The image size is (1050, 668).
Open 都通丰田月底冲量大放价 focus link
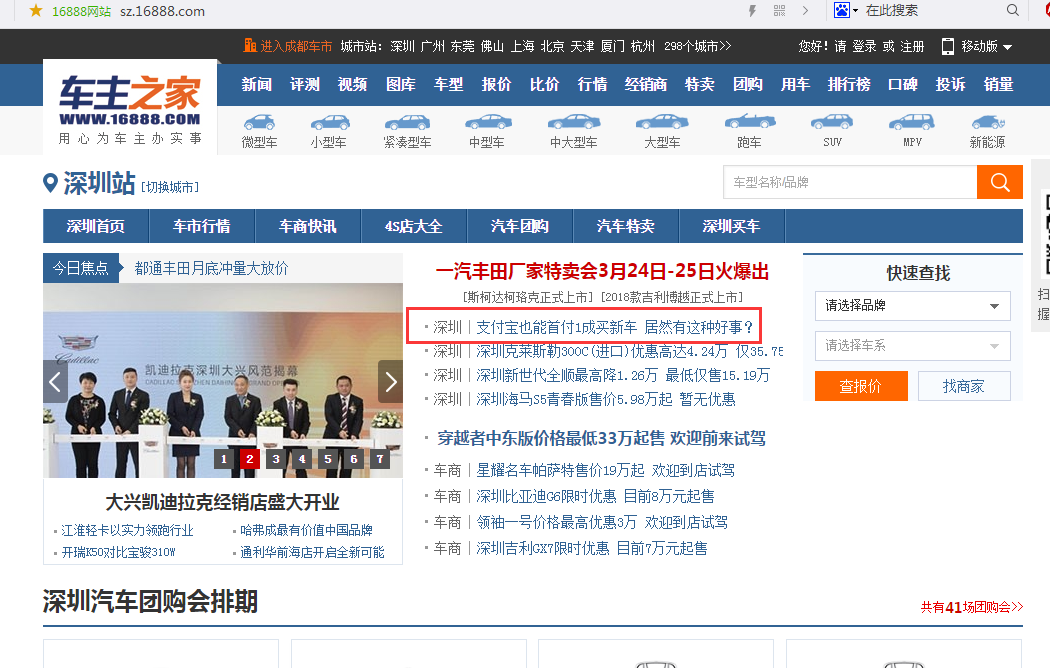[212, 268]
